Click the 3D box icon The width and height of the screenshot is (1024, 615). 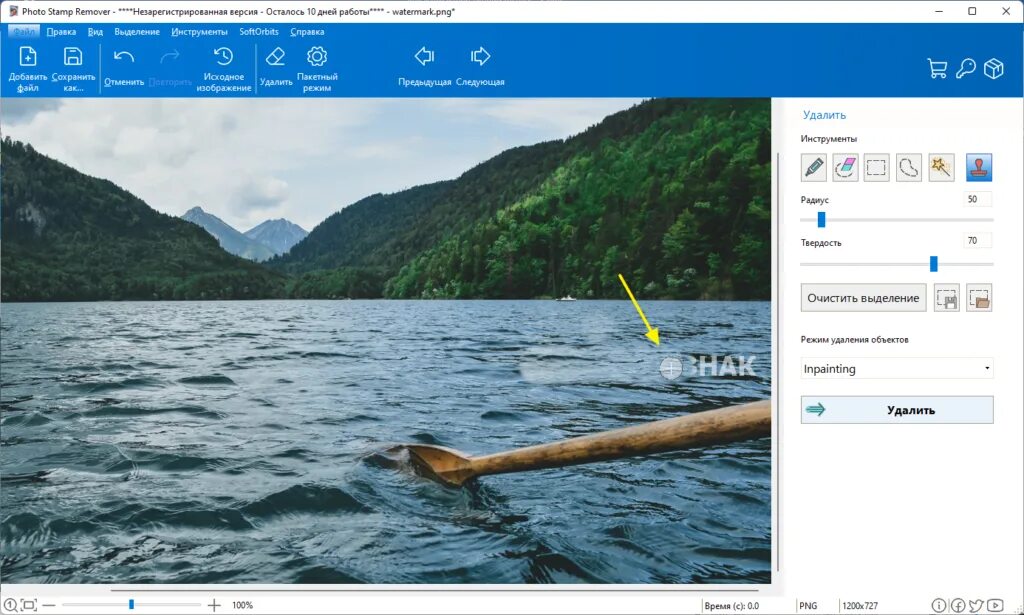pos(993,68)
